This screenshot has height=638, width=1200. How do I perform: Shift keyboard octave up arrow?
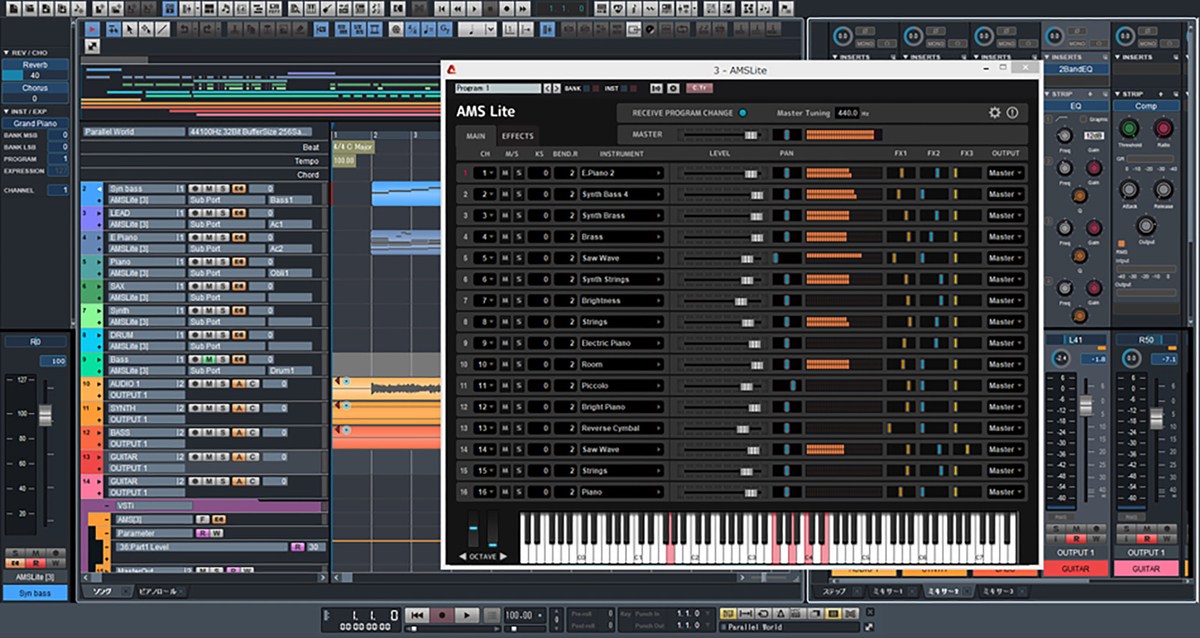503,556
